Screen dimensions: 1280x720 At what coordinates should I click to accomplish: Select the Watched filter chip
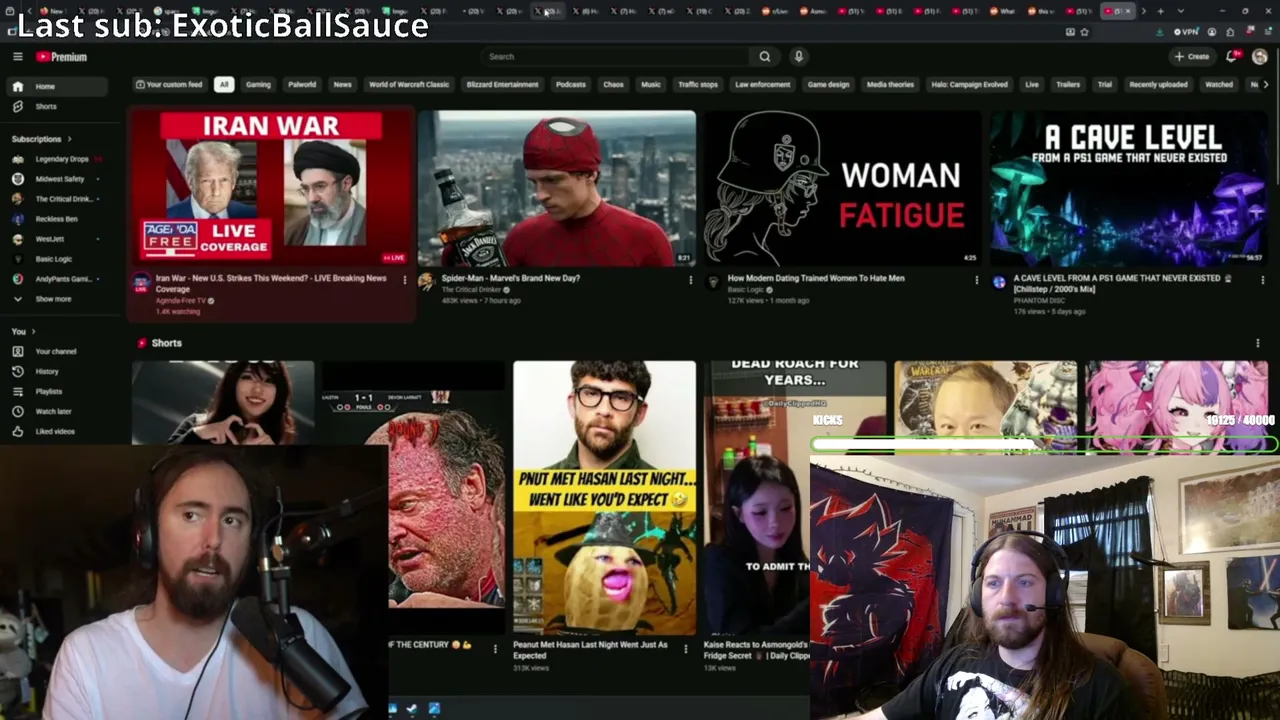click(x=1219, y=85)
